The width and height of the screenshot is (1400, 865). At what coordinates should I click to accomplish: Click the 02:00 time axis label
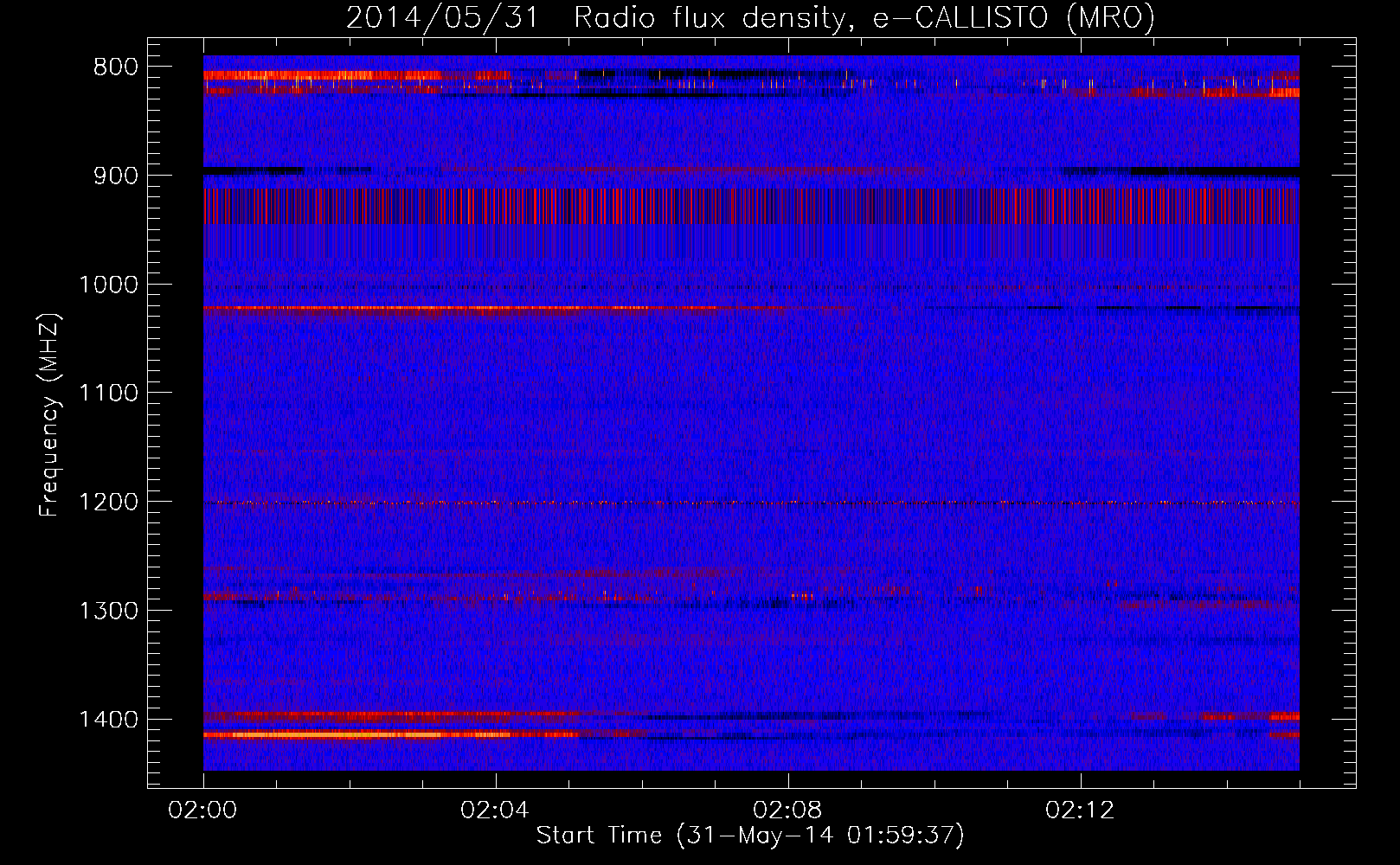pyautogui.click(x=202, y=811)
